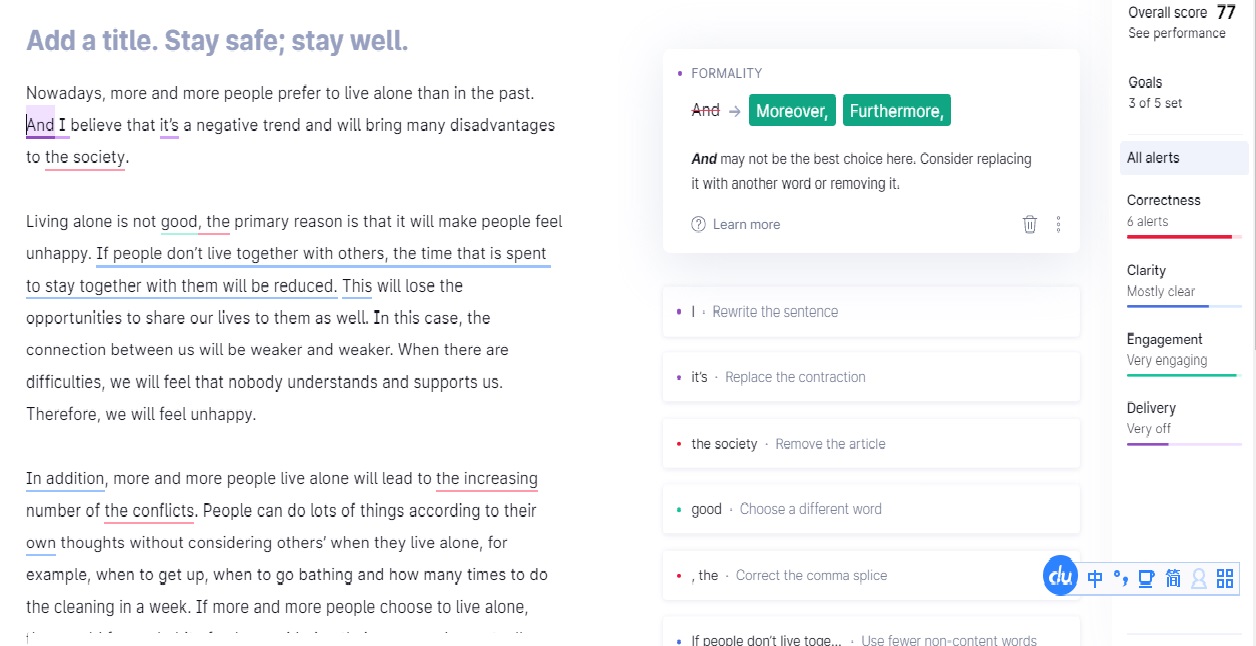This screenshot has height=646, width=1256.
Task: Toggle the IME punctuation mode
Action: (1121, 578)
